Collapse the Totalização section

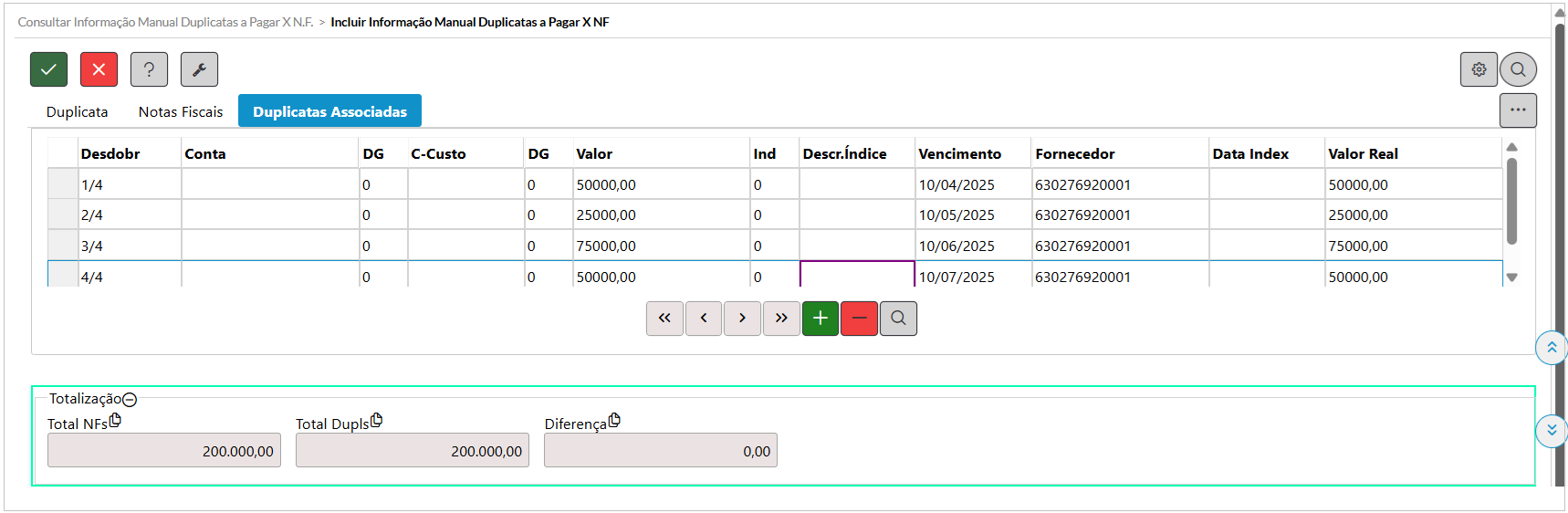click(130, 400)
